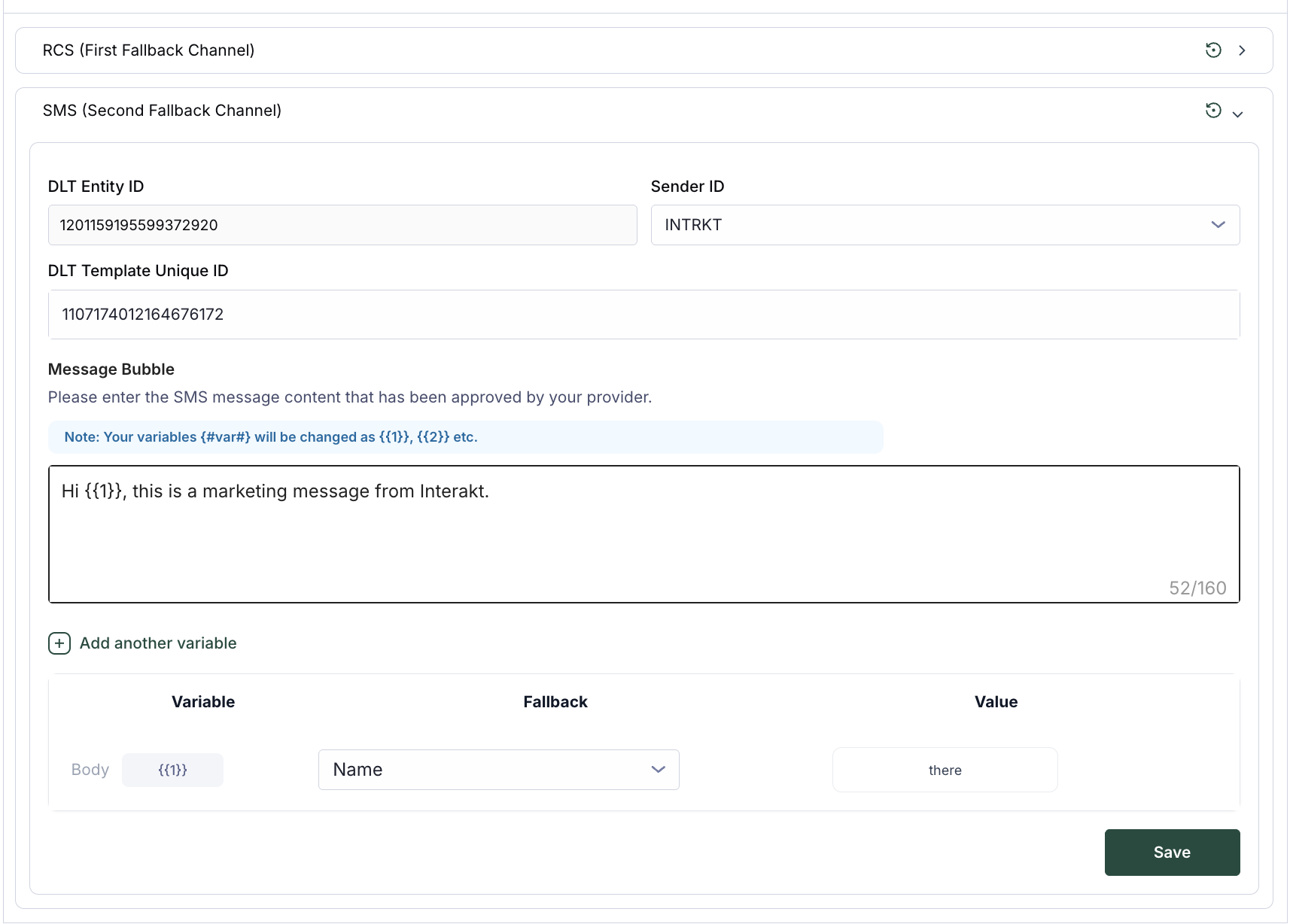Click the fallback value field containing 'there'
Image resolution: width=1290 pixels, height=924 pixels.
(x=945, y=770)
